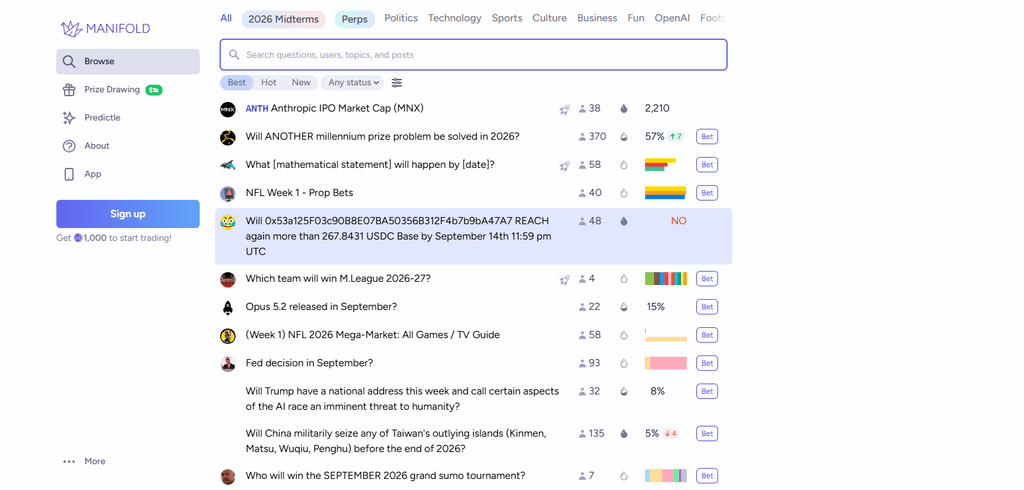Switch to the Politics topic

coord(401,18)
